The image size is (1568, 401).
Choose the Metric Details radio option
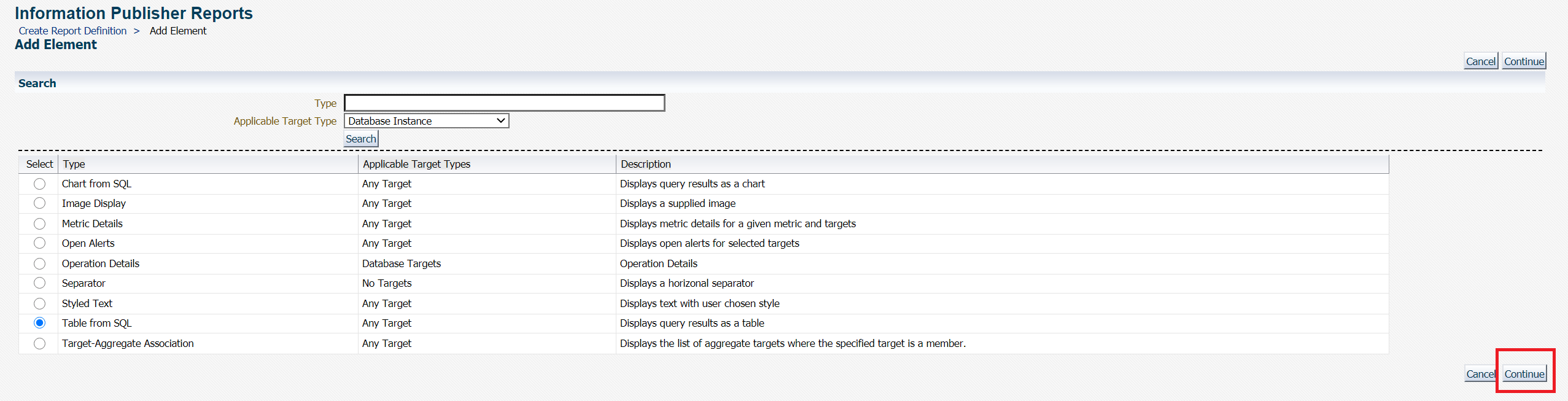coord(39,224)
